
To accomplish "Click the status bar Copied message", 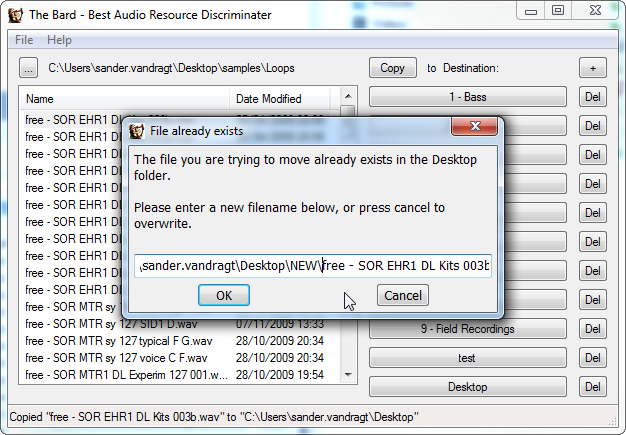I will (x=214, y=417).
